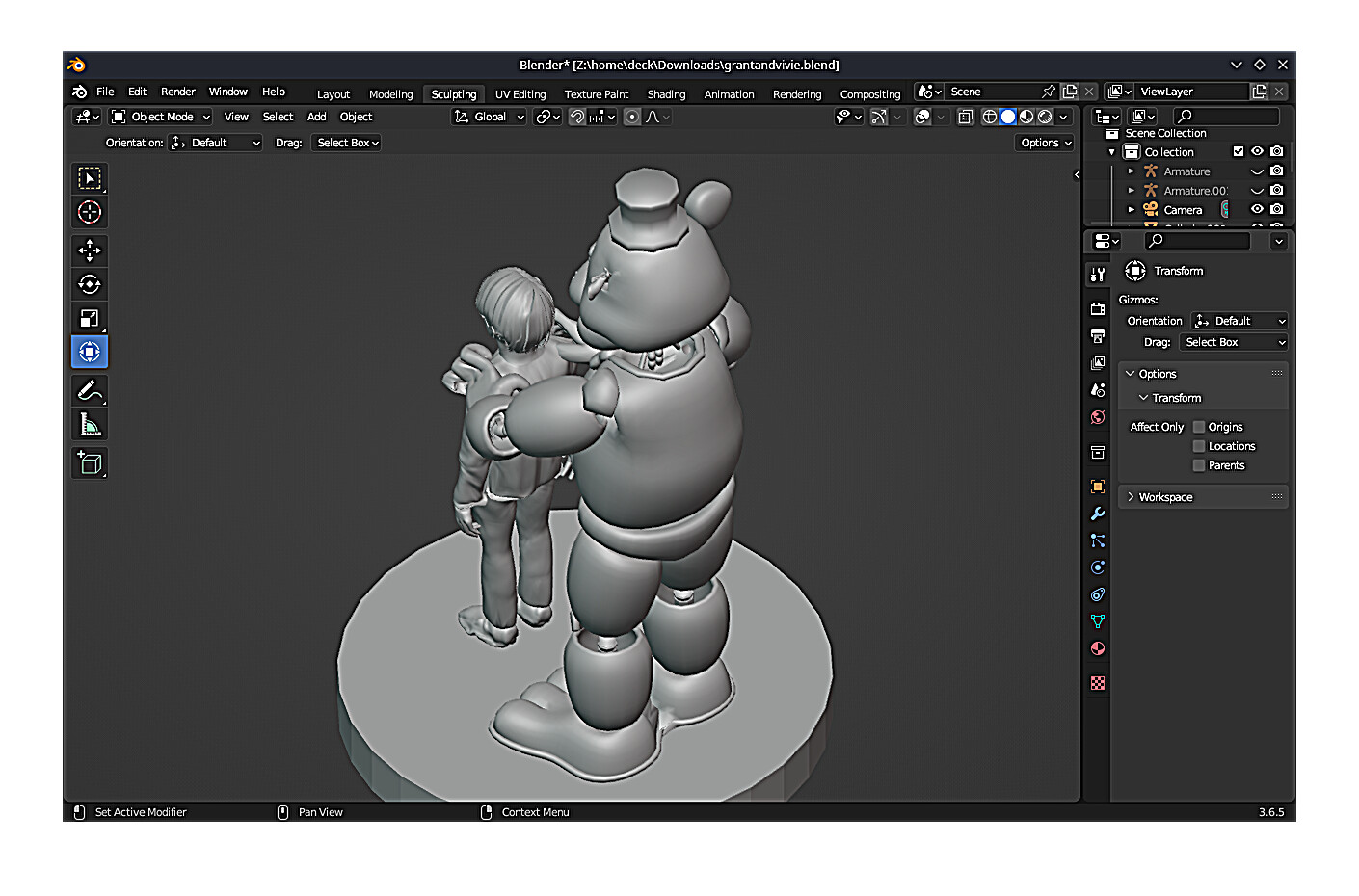Click the active Transform tool in the toolbar

(90, 352)
